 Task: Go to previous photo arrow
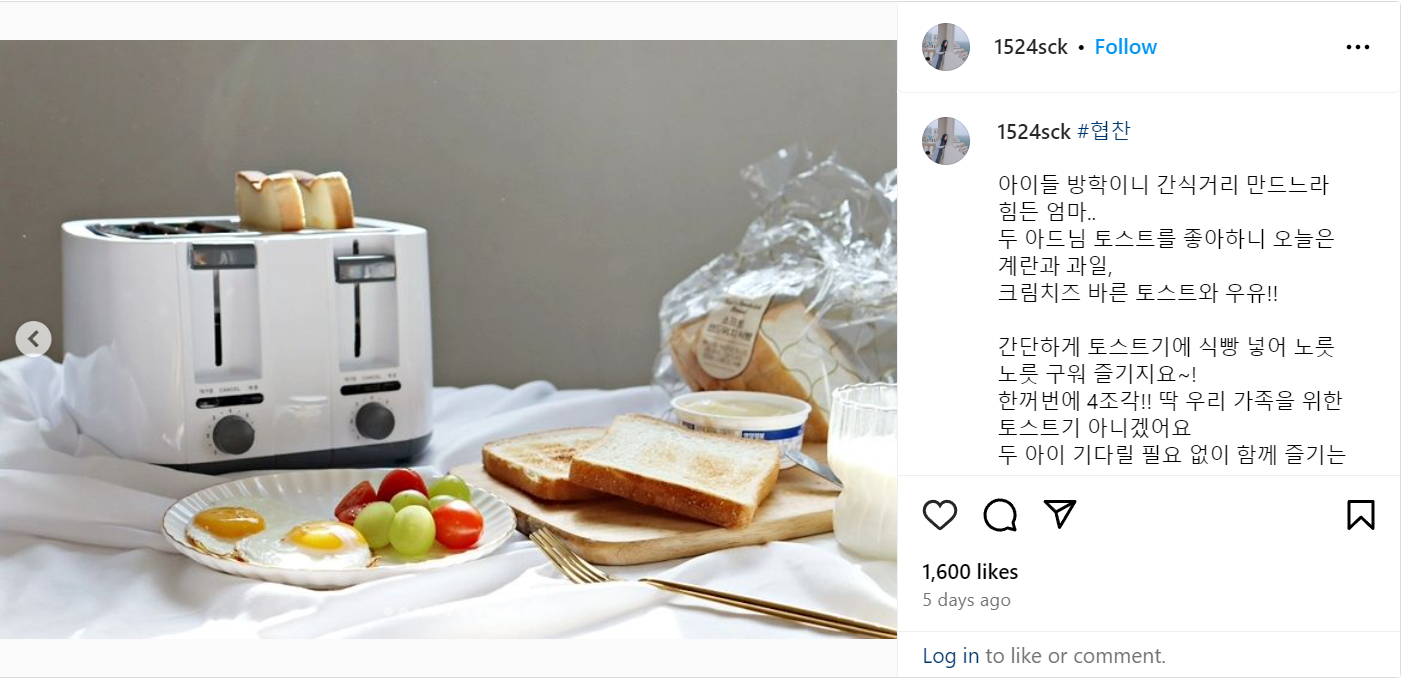click(33, 339)
